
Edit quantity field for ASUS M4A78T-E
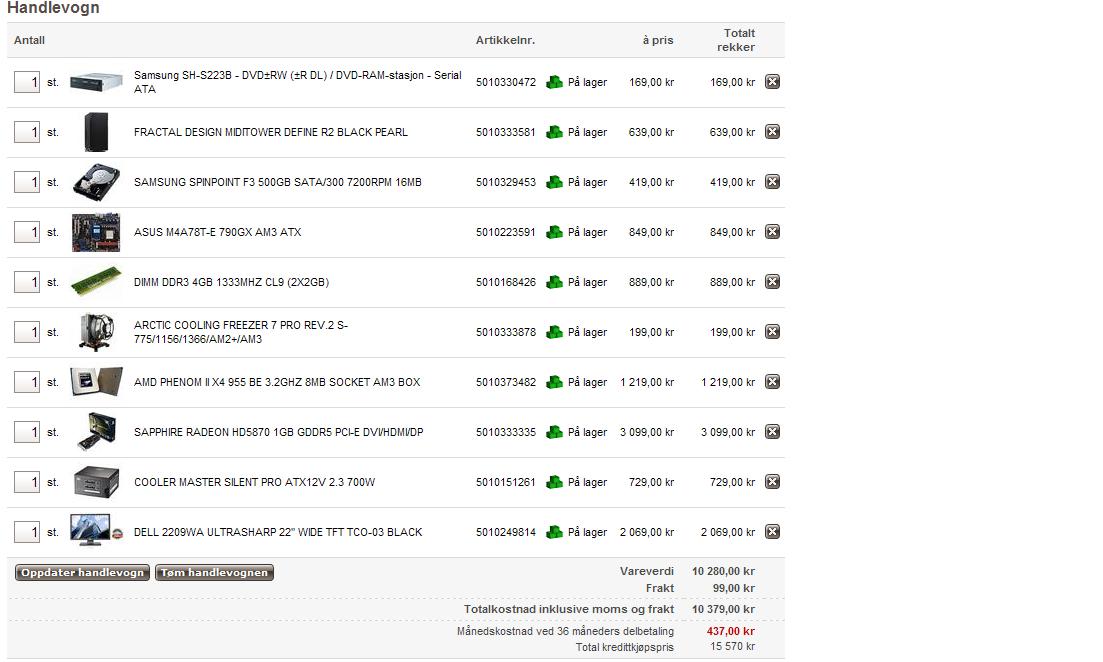pyautogui.click(x=27, y=232)
